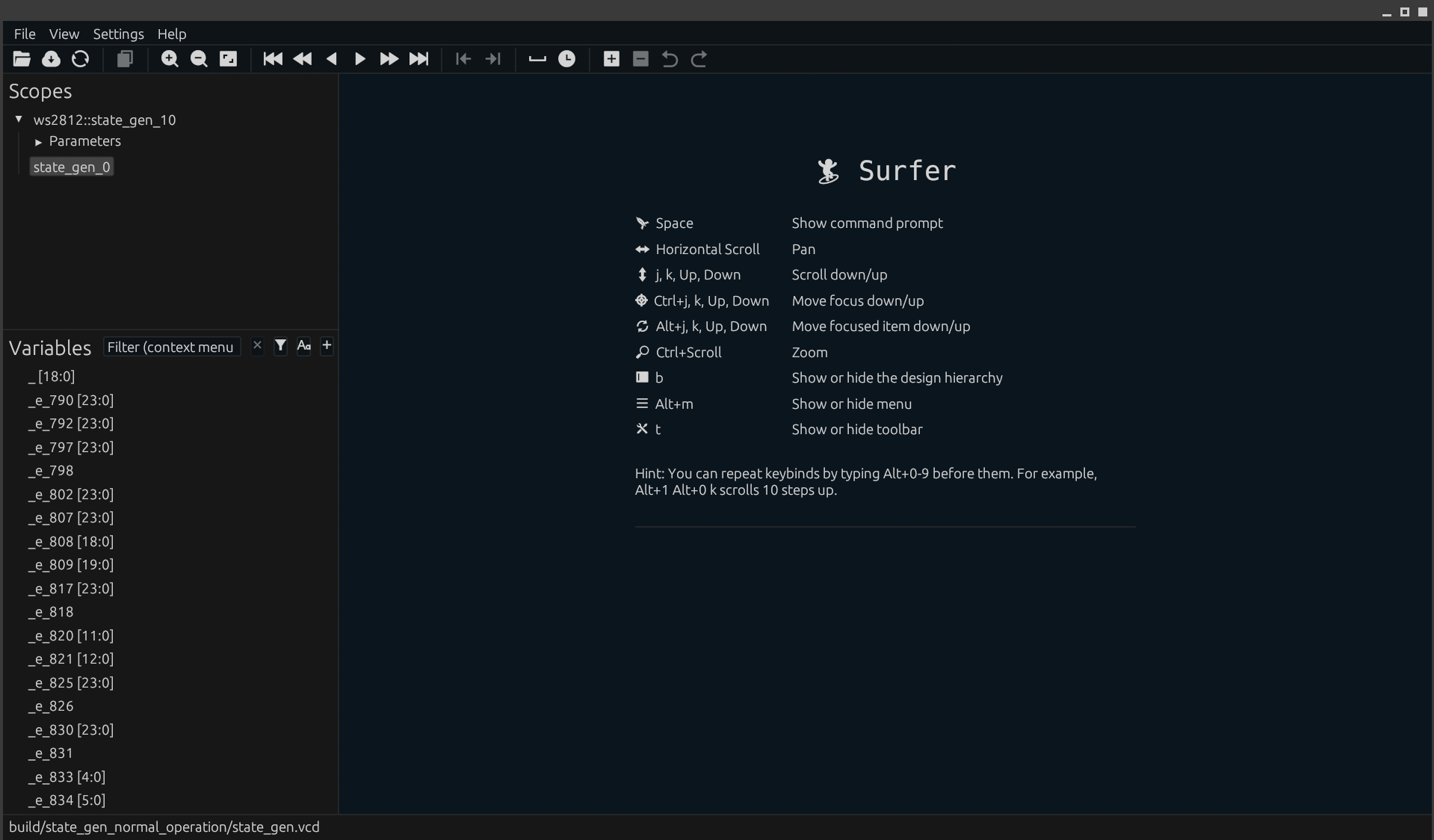Screen dimensions: 1434x840
Task: Add variable _e_821 [12:0]
Action: point(71,659)
